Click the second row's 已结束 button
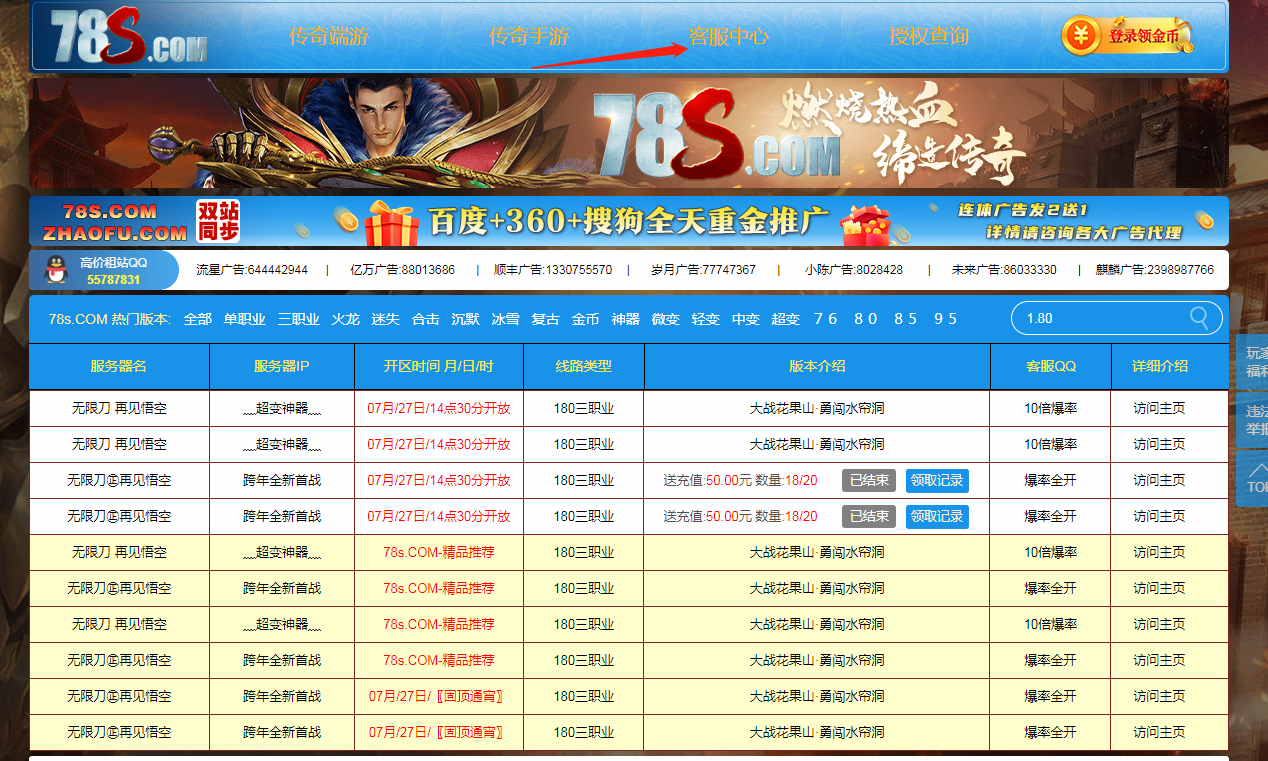This screenshot has height=761, width=1268. coord(868,516)
